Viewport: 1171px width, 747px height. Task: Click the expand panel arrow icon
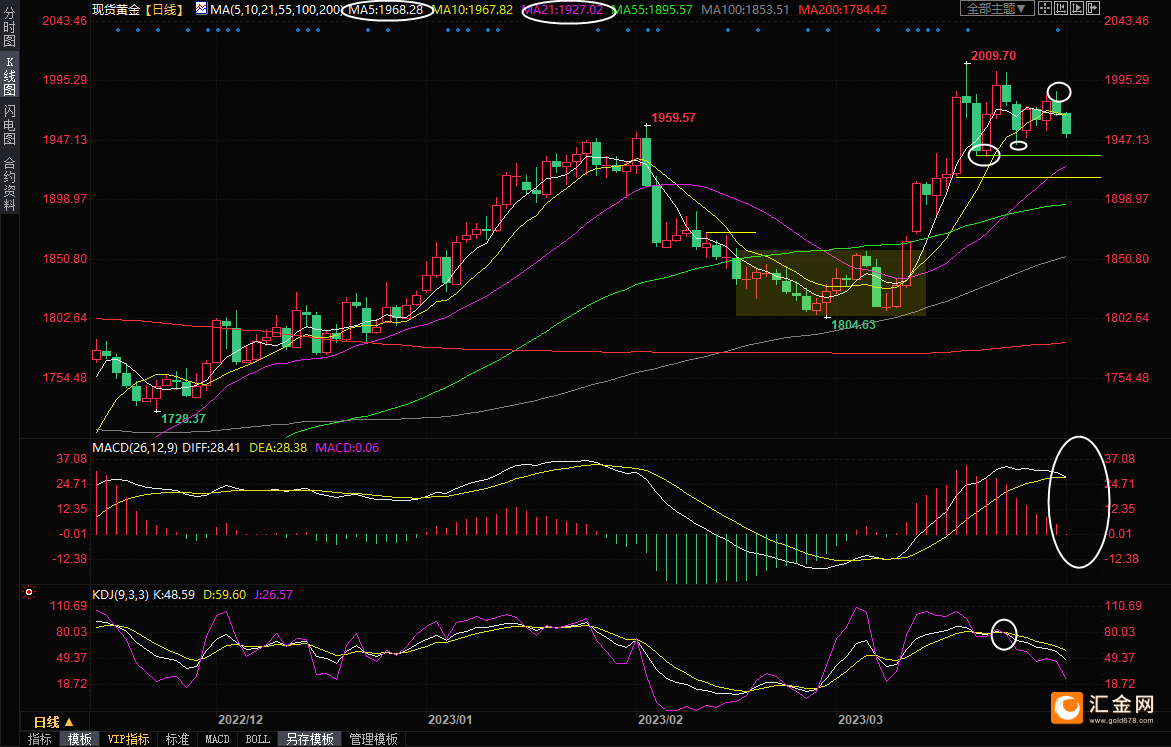click(x=1093, y=8)
